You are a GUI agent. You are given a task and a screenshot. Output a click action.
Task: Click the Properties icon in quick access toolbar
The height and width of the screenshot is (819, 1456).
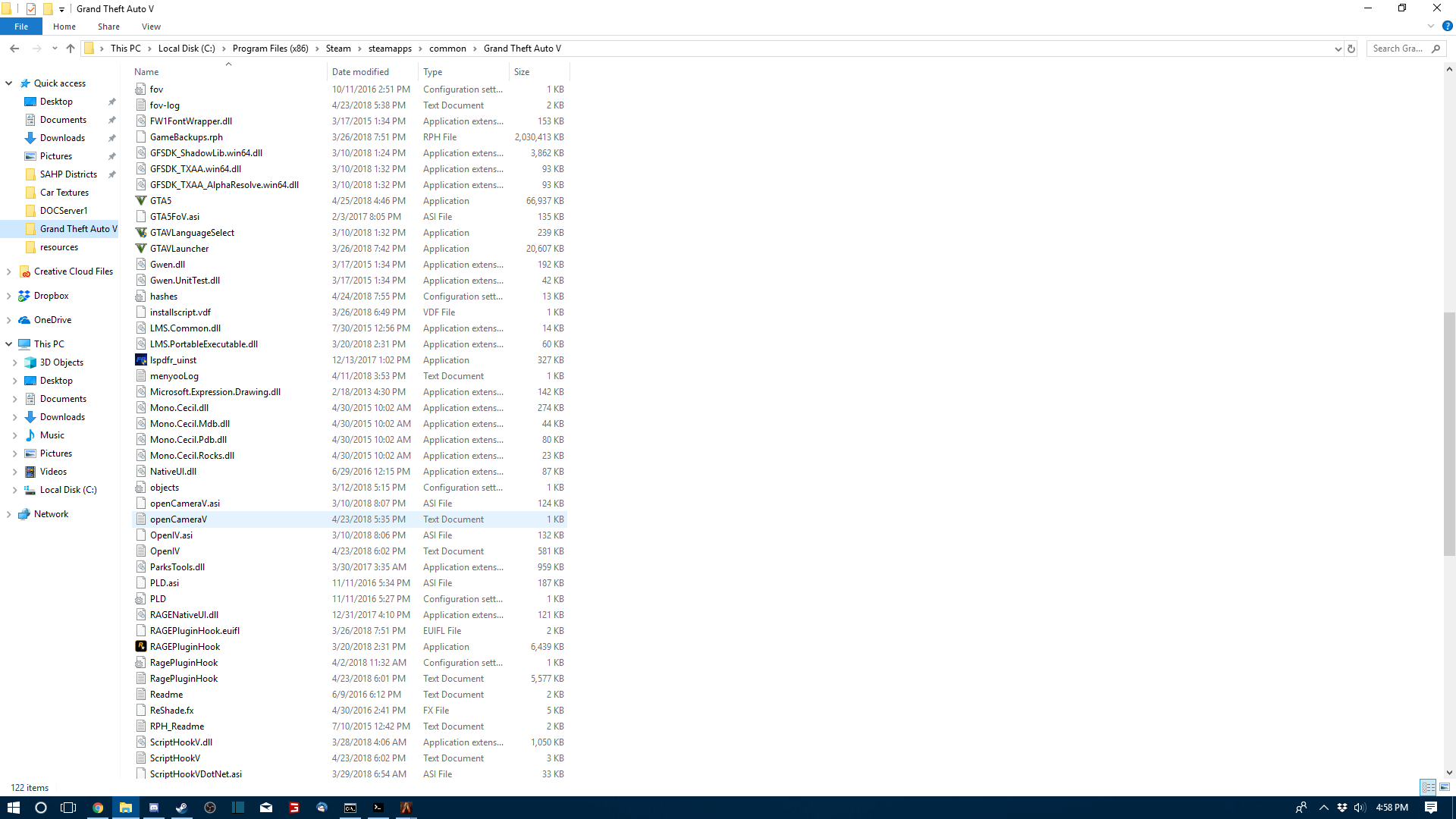(x=31, y=9)
